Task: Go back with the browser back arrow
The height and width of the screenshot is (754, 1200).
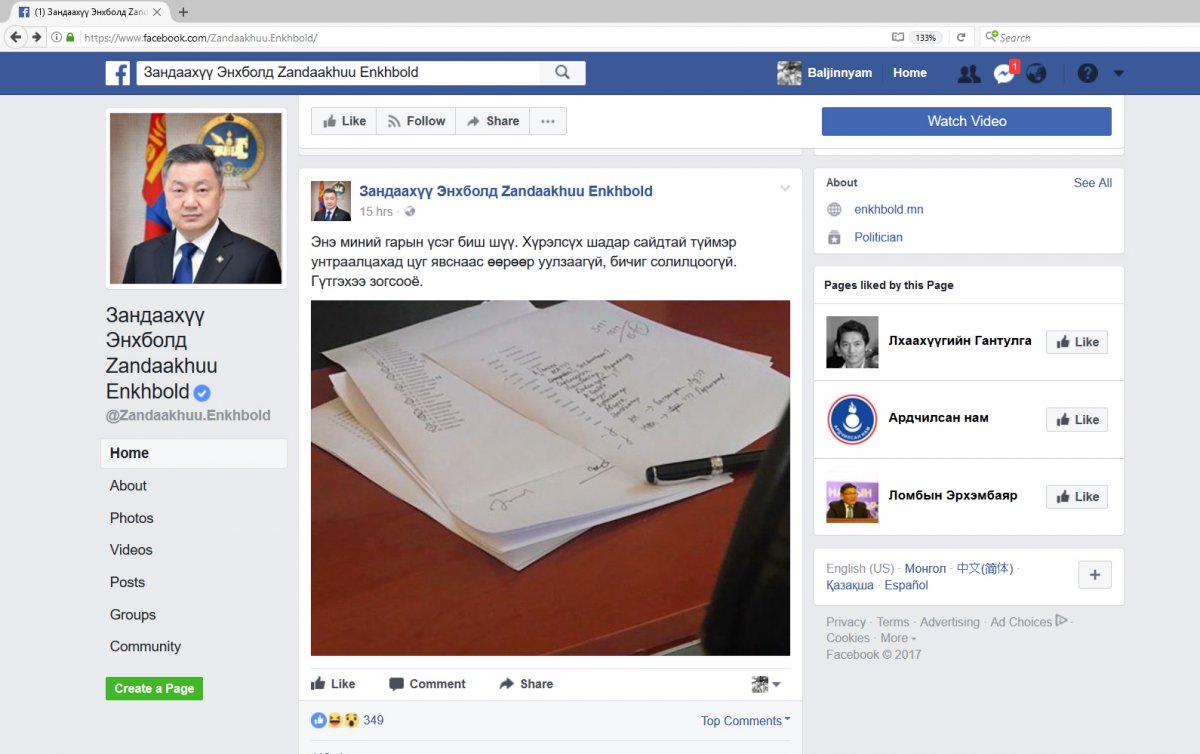Action: (15, 37)
